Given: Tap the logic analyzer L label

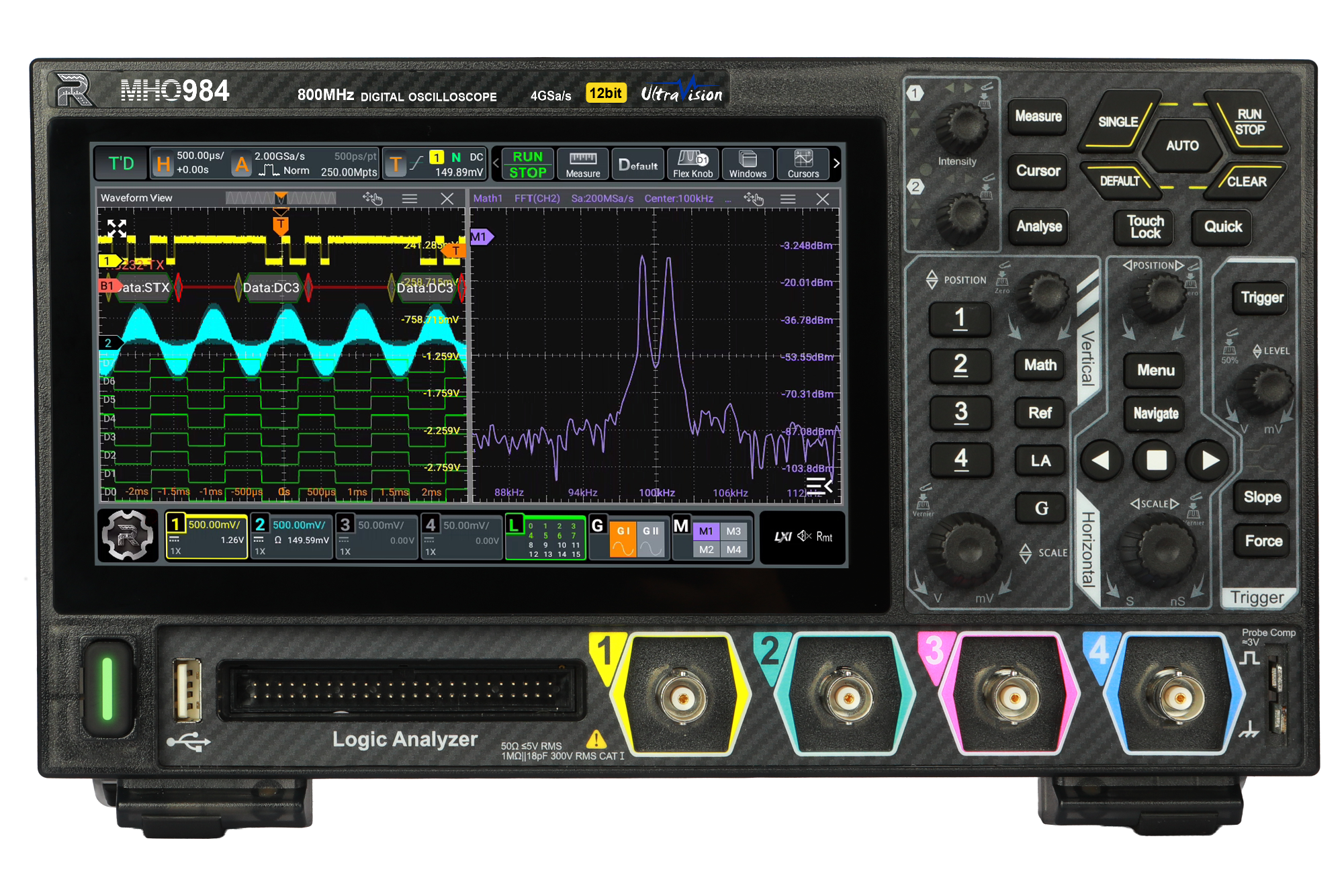Looking at the screenshot, I should (x=514, y=525).
